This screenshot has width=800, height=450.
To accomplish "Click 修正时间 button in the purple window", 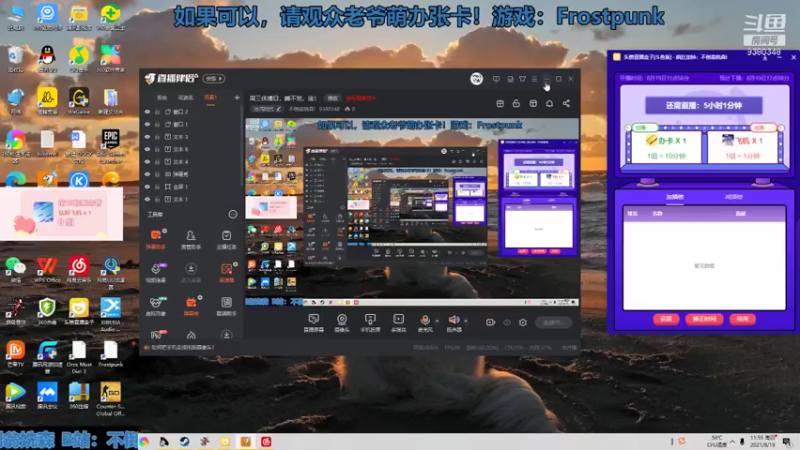I will (x=704, y=319).
